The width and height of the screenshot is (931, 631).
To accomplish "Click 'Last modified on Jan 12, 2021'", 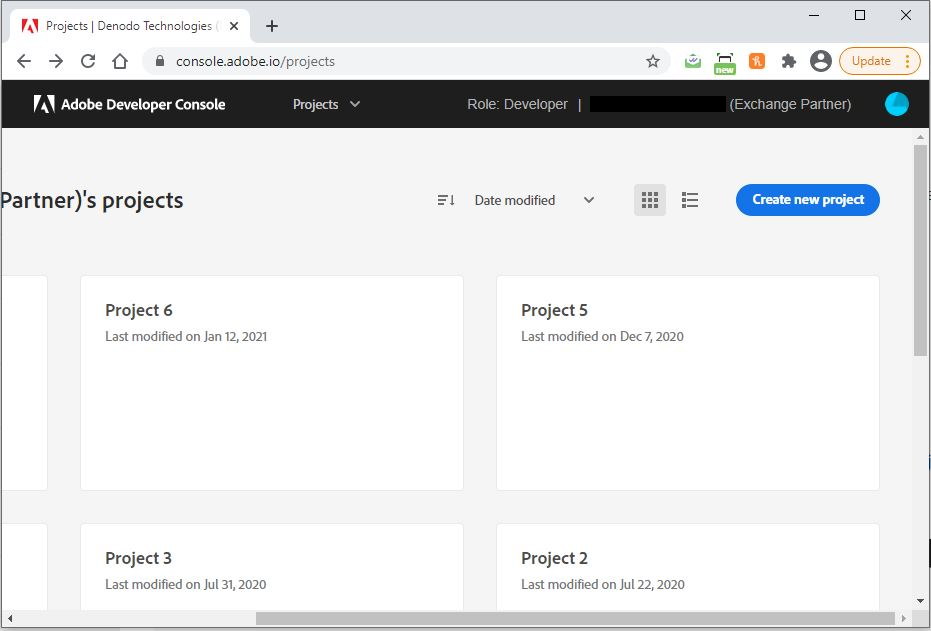I will (186, 337).
